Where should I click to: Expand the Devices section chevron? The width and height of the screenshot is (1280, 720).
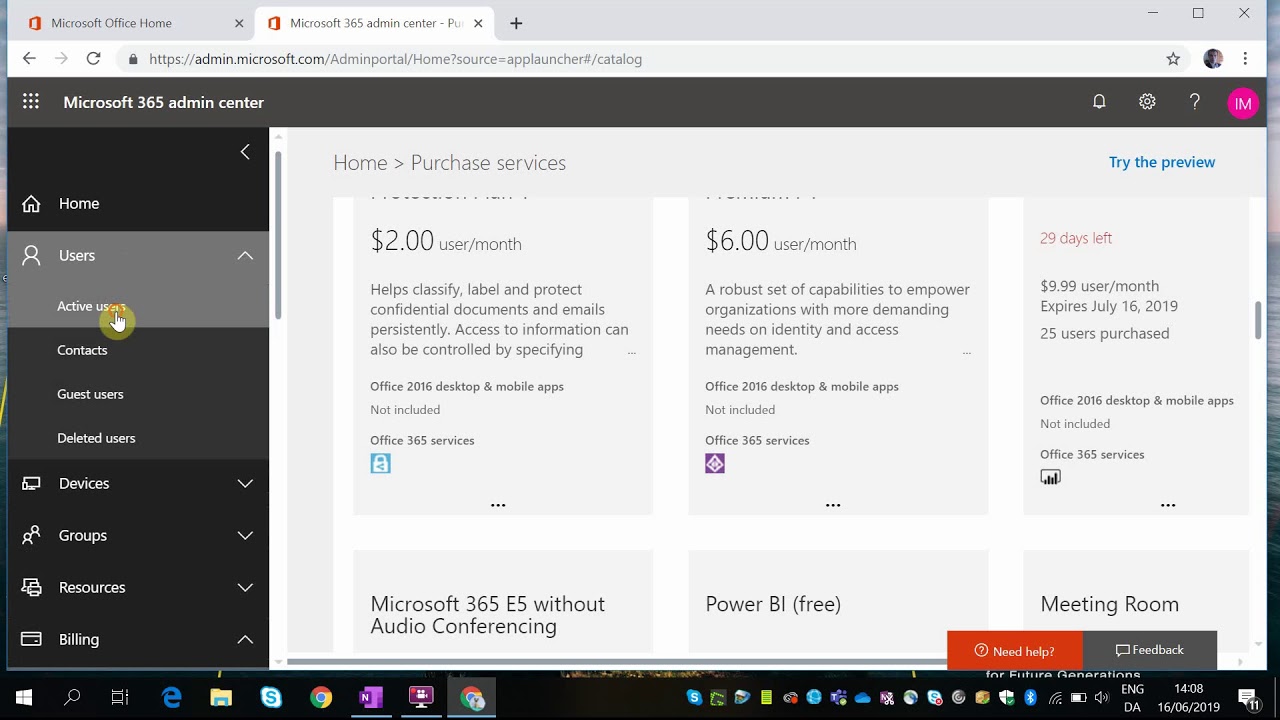click(245, 484)
